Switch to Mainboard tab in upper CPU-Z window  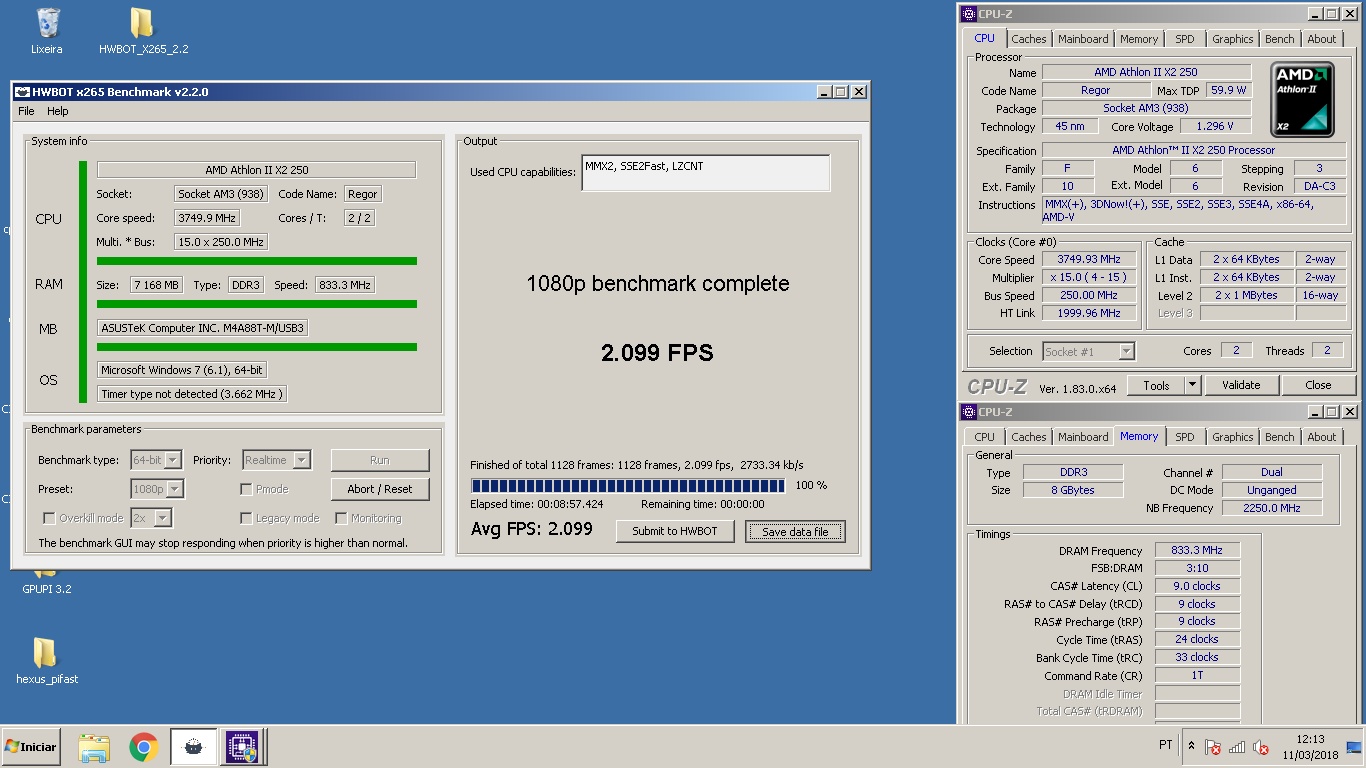tap(1083, 39)
